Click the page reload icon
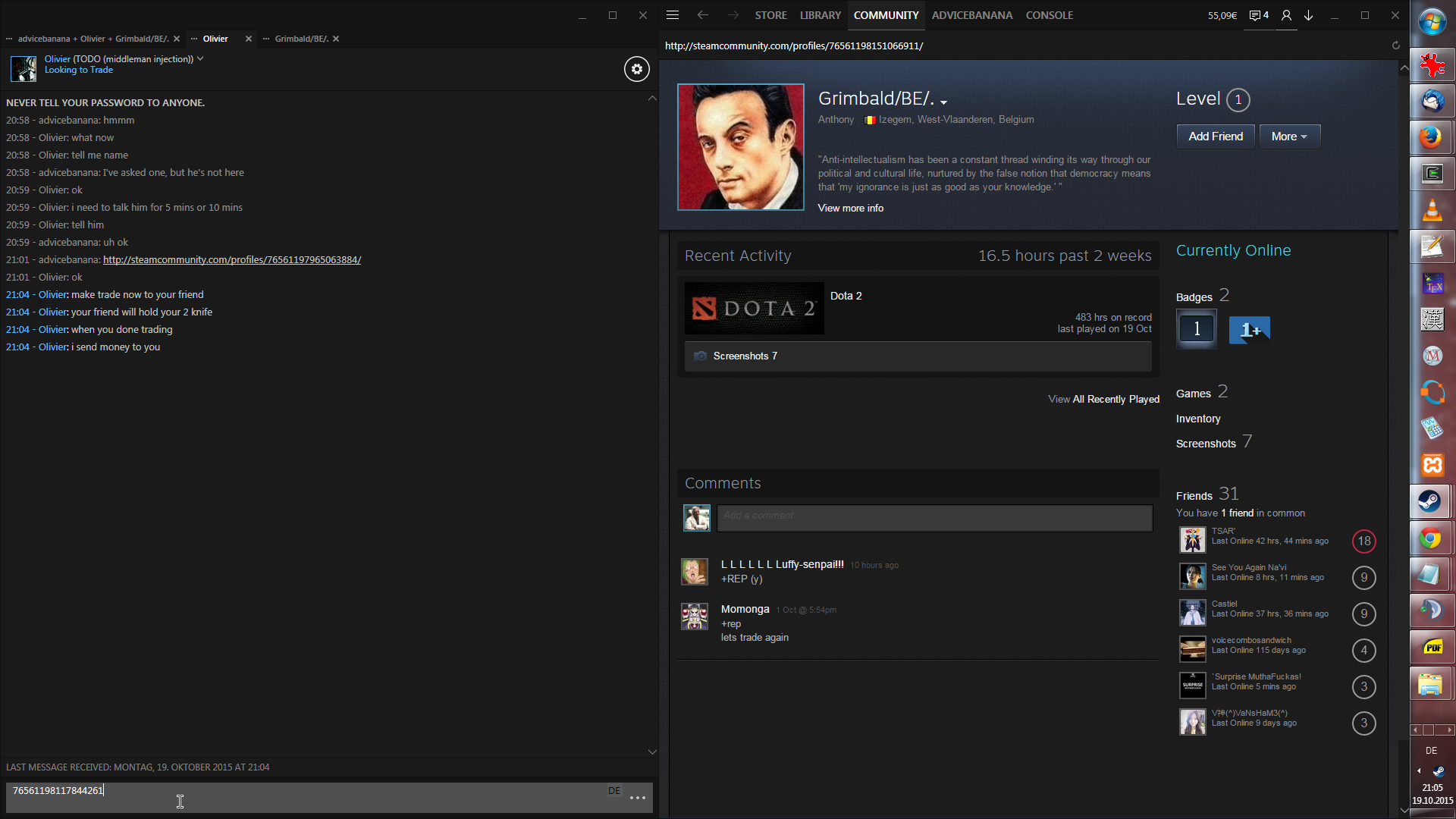This screenshot has height=819, width=1456. coord(1395,45)
